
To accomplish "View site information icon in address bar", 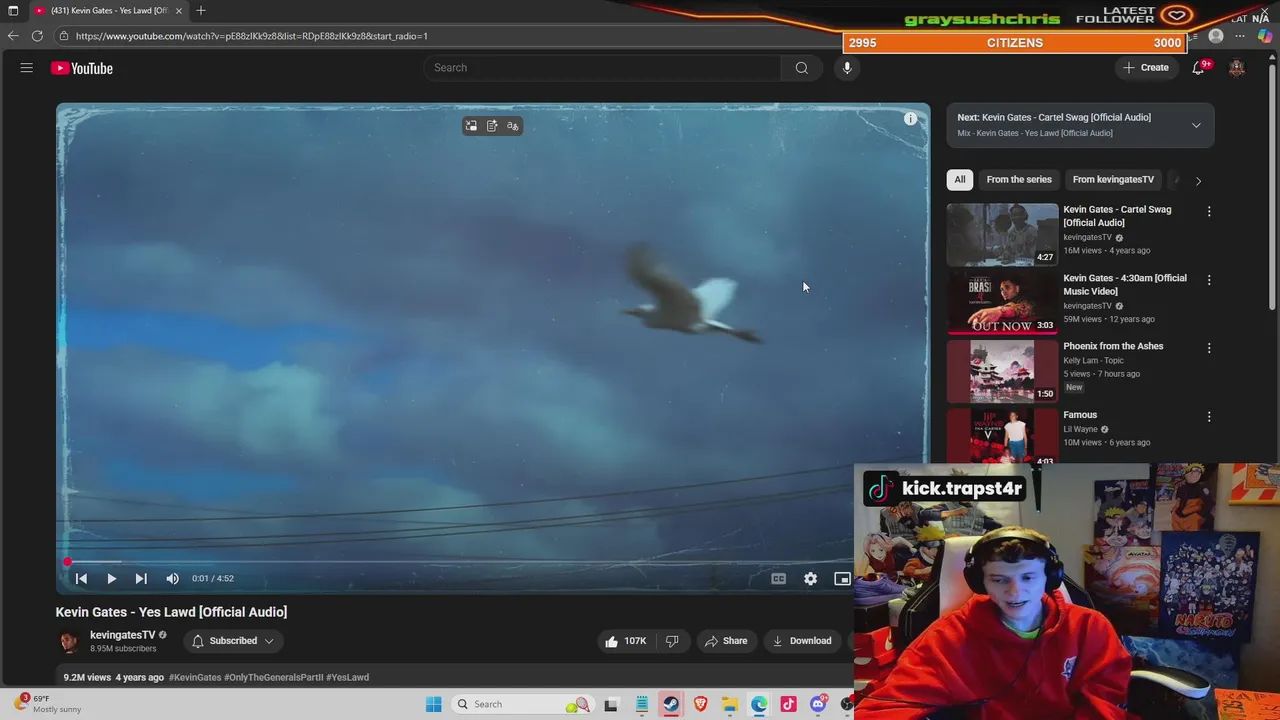I will pos(64,36).
